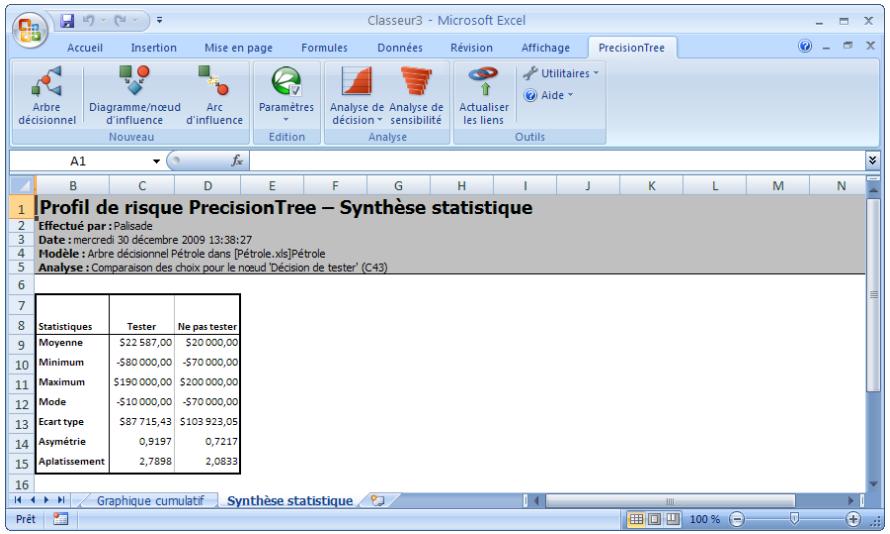890x534 pixels.
Task: Open the Name Box dropdown arrow
Action: coord(156,161)
